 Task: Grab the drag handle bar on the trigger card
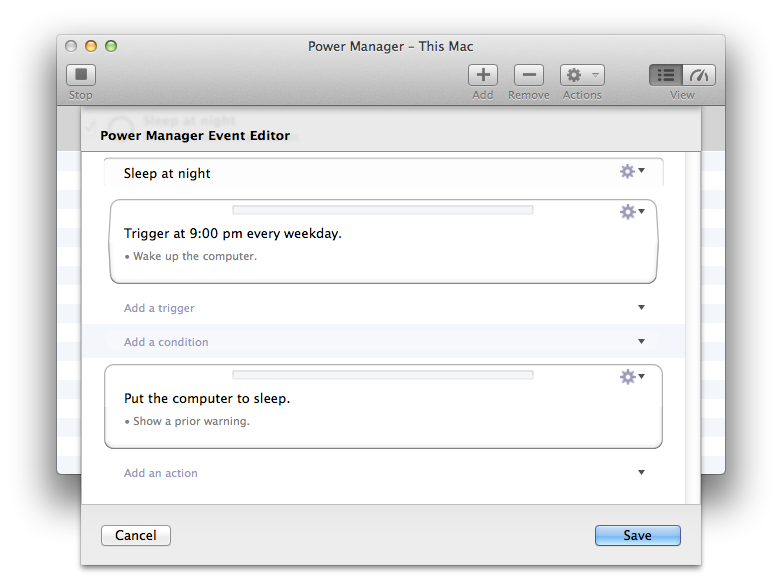click(383, 210)
